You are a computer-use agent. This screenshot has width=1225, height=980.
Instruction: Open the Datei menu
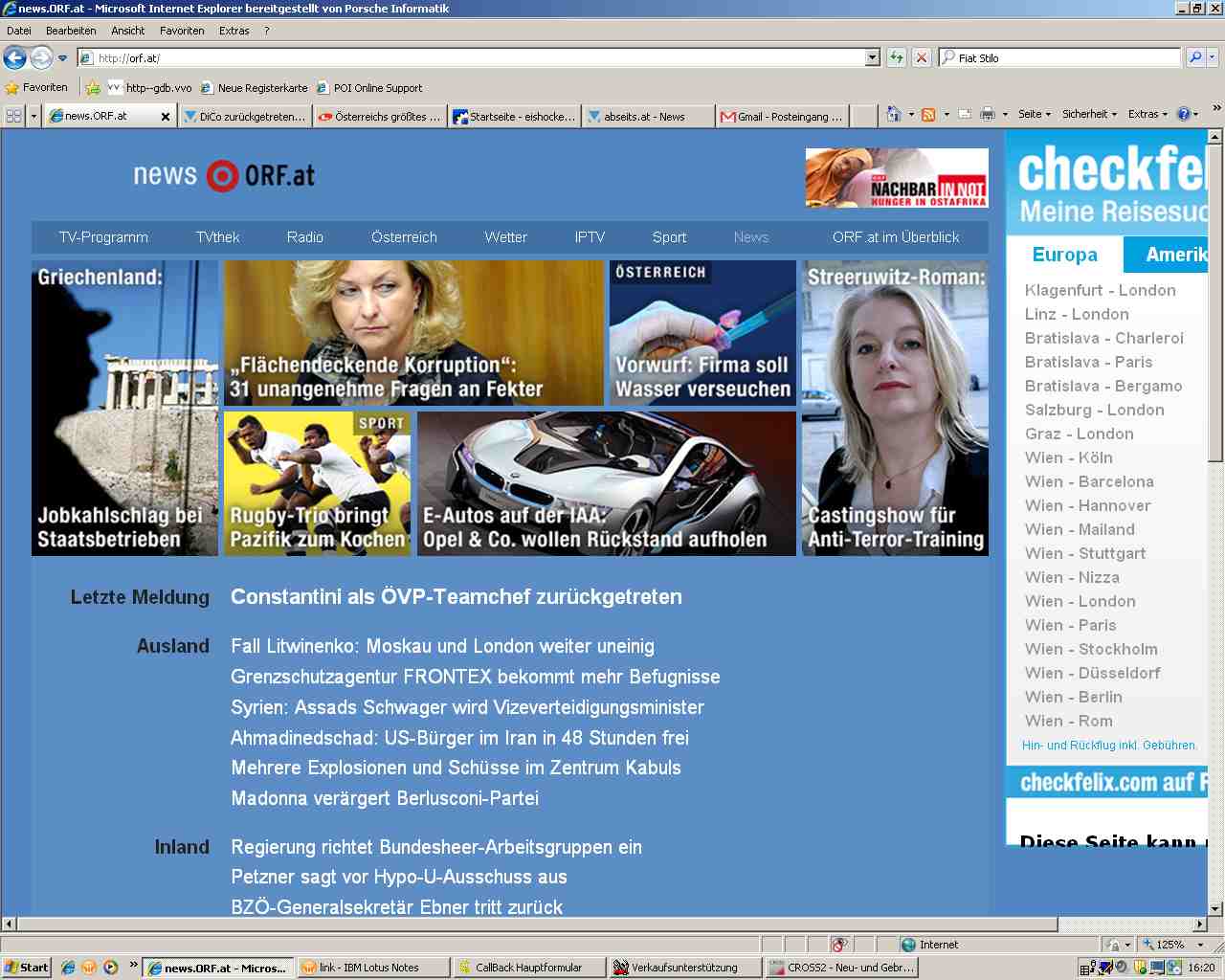pos(19,31)
